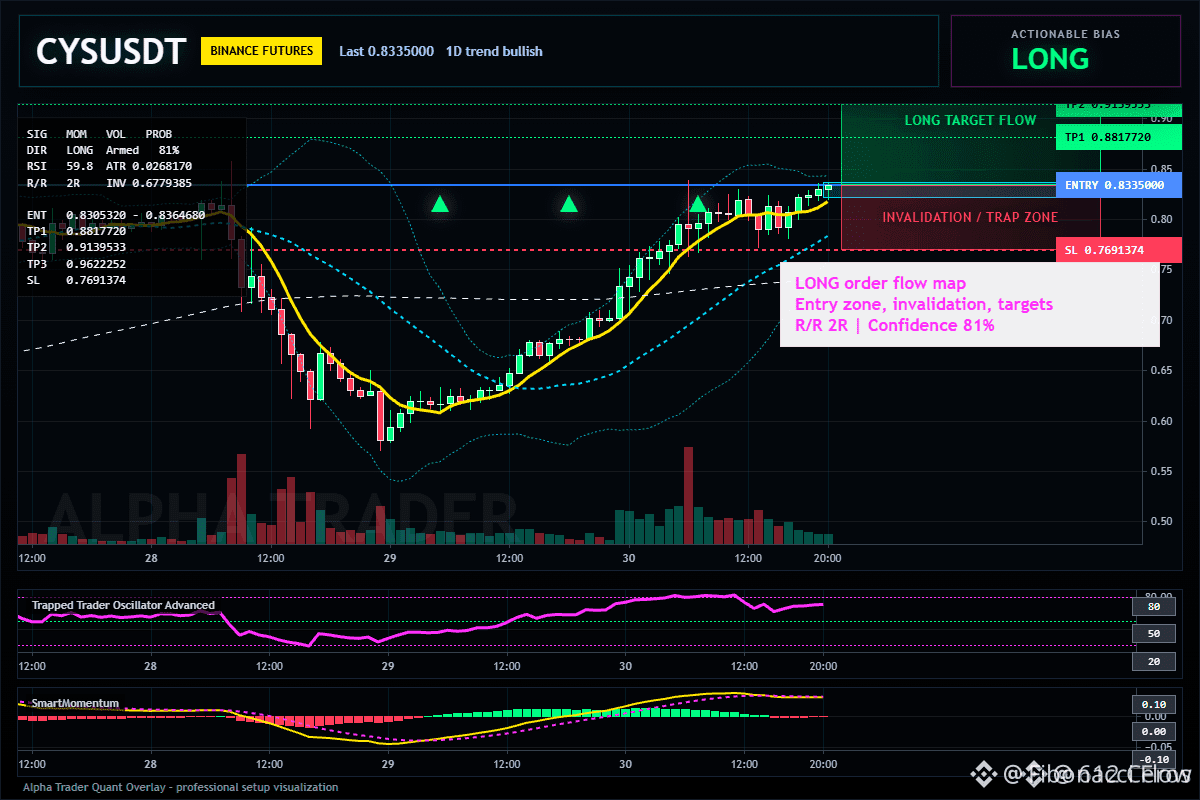Viewport: 1200px width, 800px height.
Task: Click the 29 date label under main chart
Action: (x=389, y=558)
